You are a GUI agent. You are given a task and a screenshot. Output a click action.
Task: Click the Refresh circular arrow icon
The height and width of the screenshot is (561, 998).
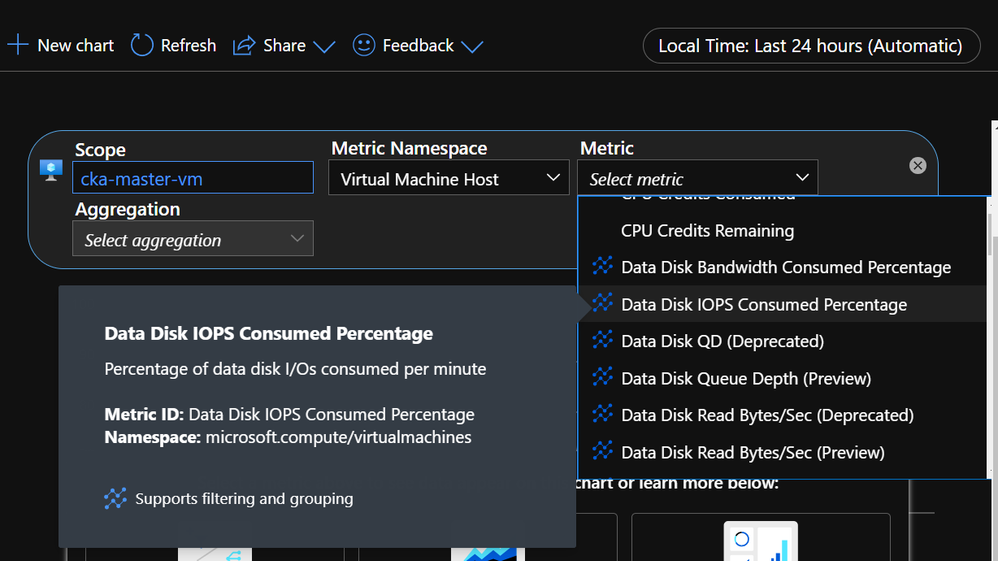coord(142,45)
